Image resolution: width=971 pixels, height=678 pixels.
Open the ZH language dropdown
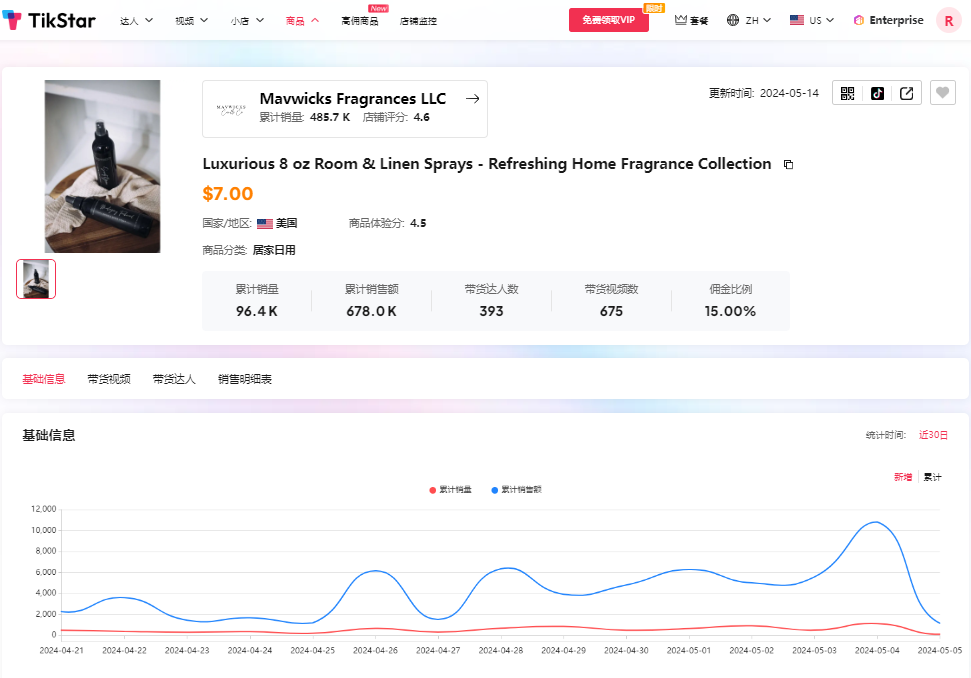pyautogui.click(x=758, y=20)
